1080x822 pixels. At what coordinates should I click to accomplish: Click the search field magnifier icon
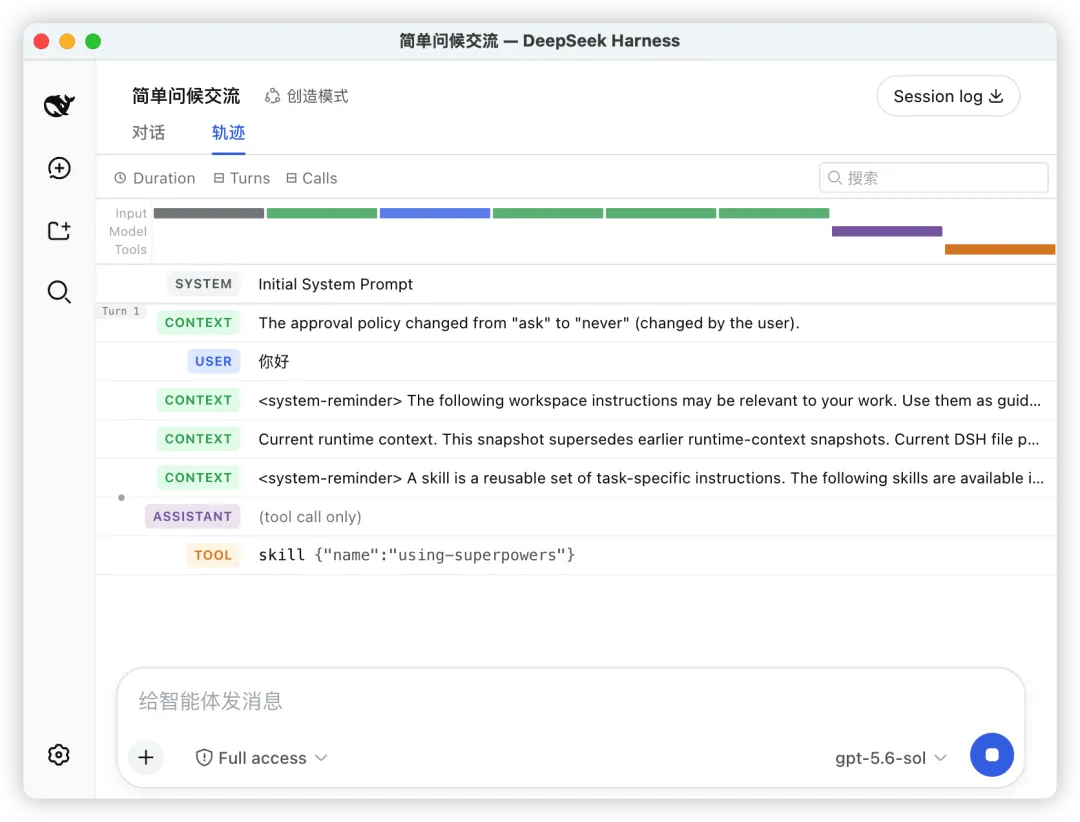tap(835, 178)
